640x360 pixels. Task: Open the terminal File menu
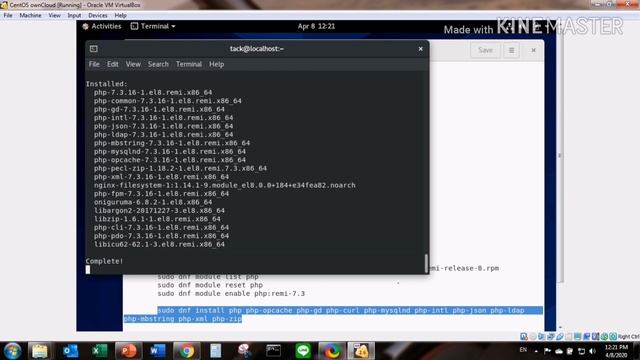coord(94,64)
